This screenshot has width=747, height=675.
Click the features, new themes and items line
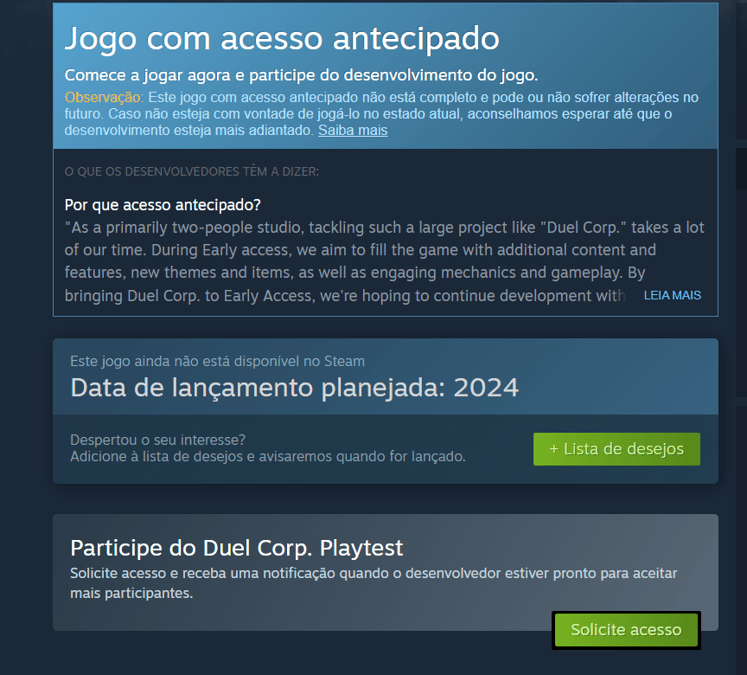(355, 272)
